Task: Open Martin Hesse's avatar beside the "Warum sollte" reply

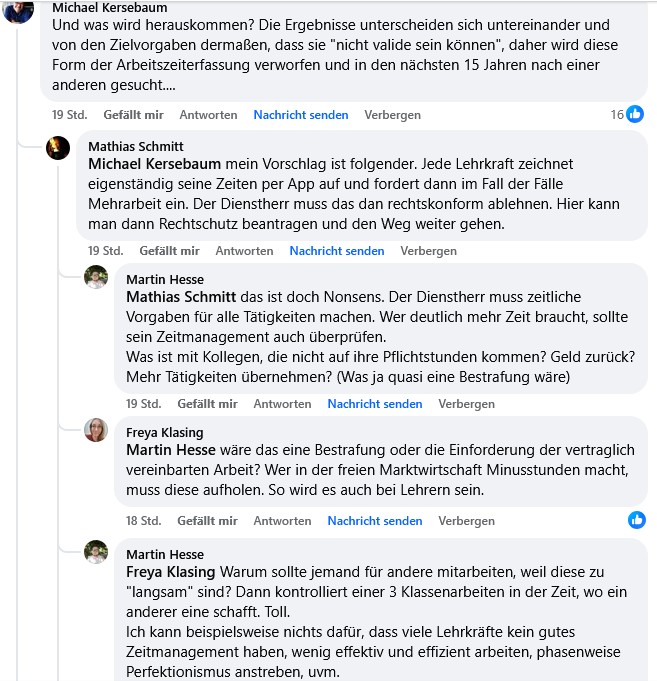Action: [x=96, y=552]
